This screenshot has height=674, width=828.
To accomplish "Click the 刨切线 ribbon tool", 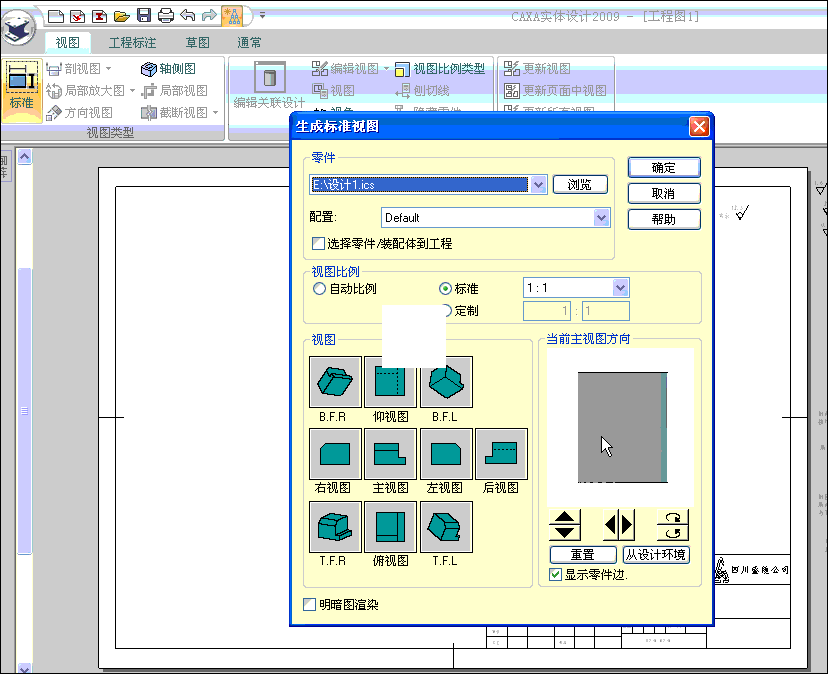I will coord(422,91).
